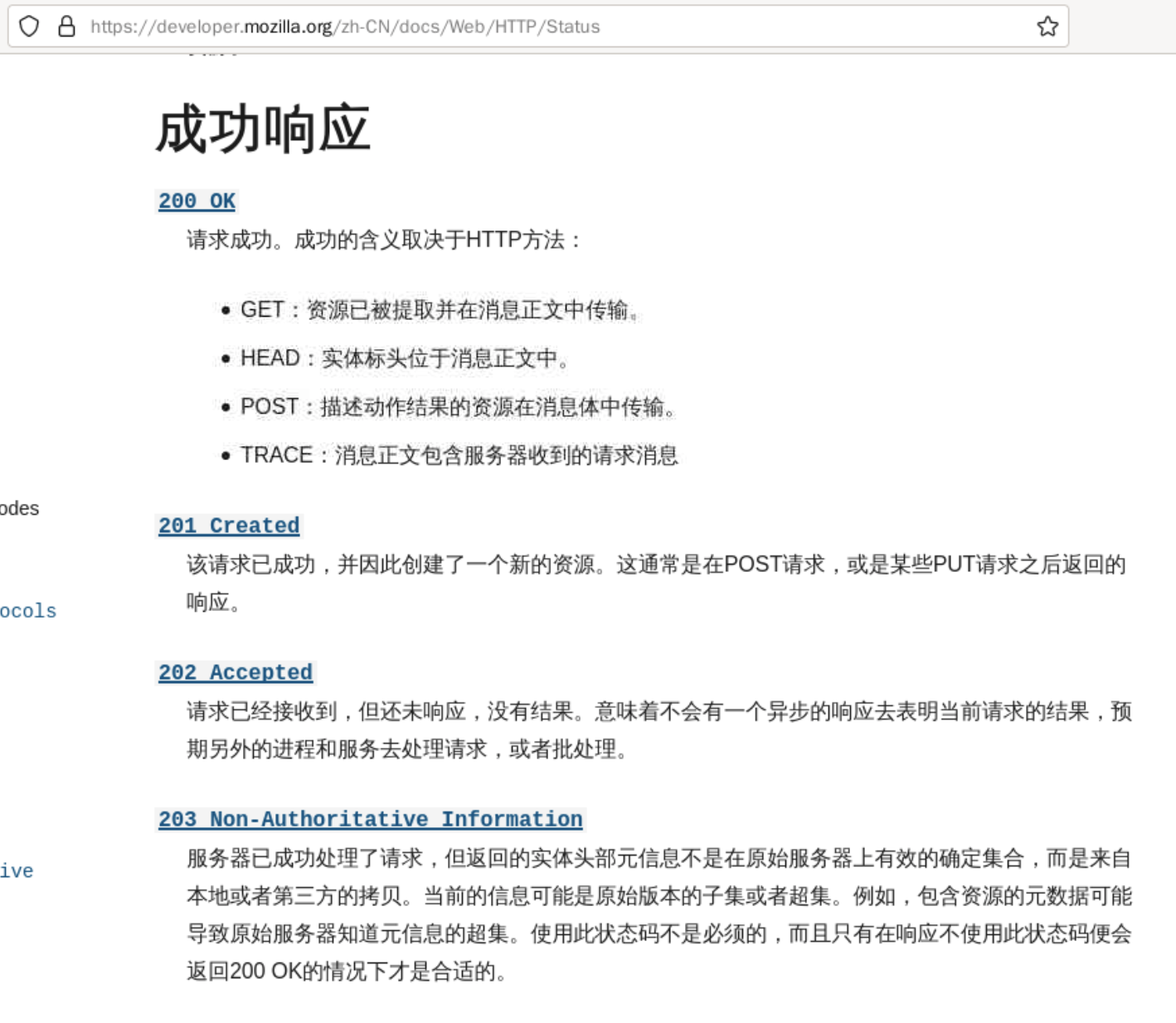Click the shield tracking protection icon

[x=29, y=27]
